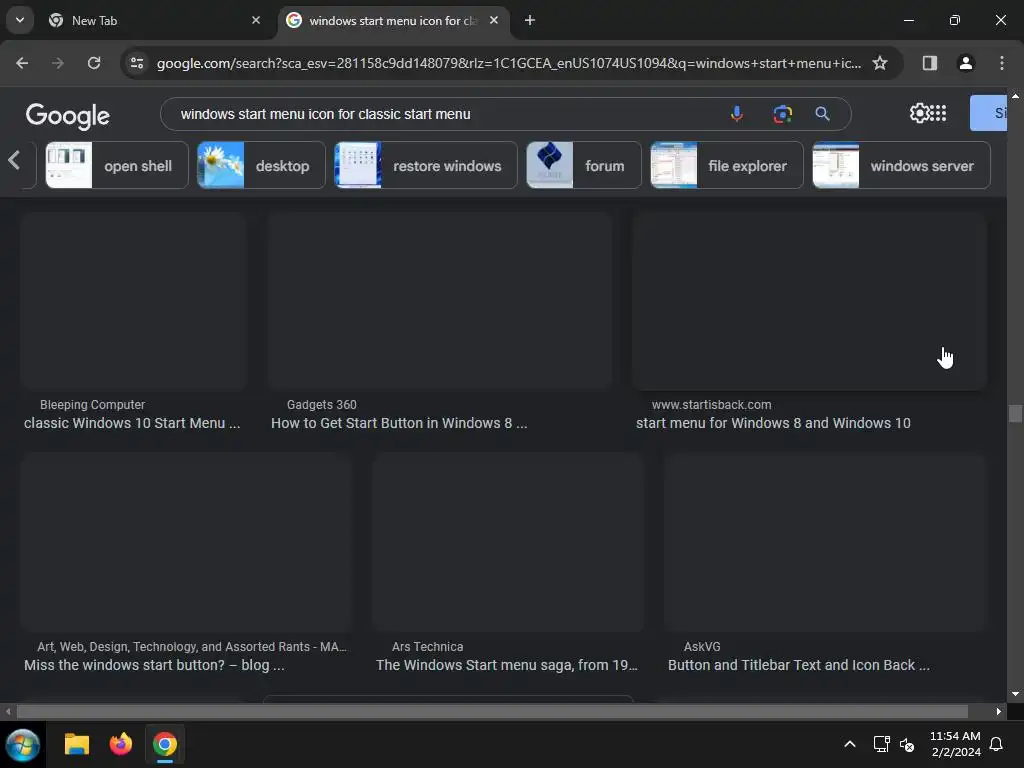Click the Art, Web, Design source label
This screenshot has width=1024, height=768.
coord(192,647)
